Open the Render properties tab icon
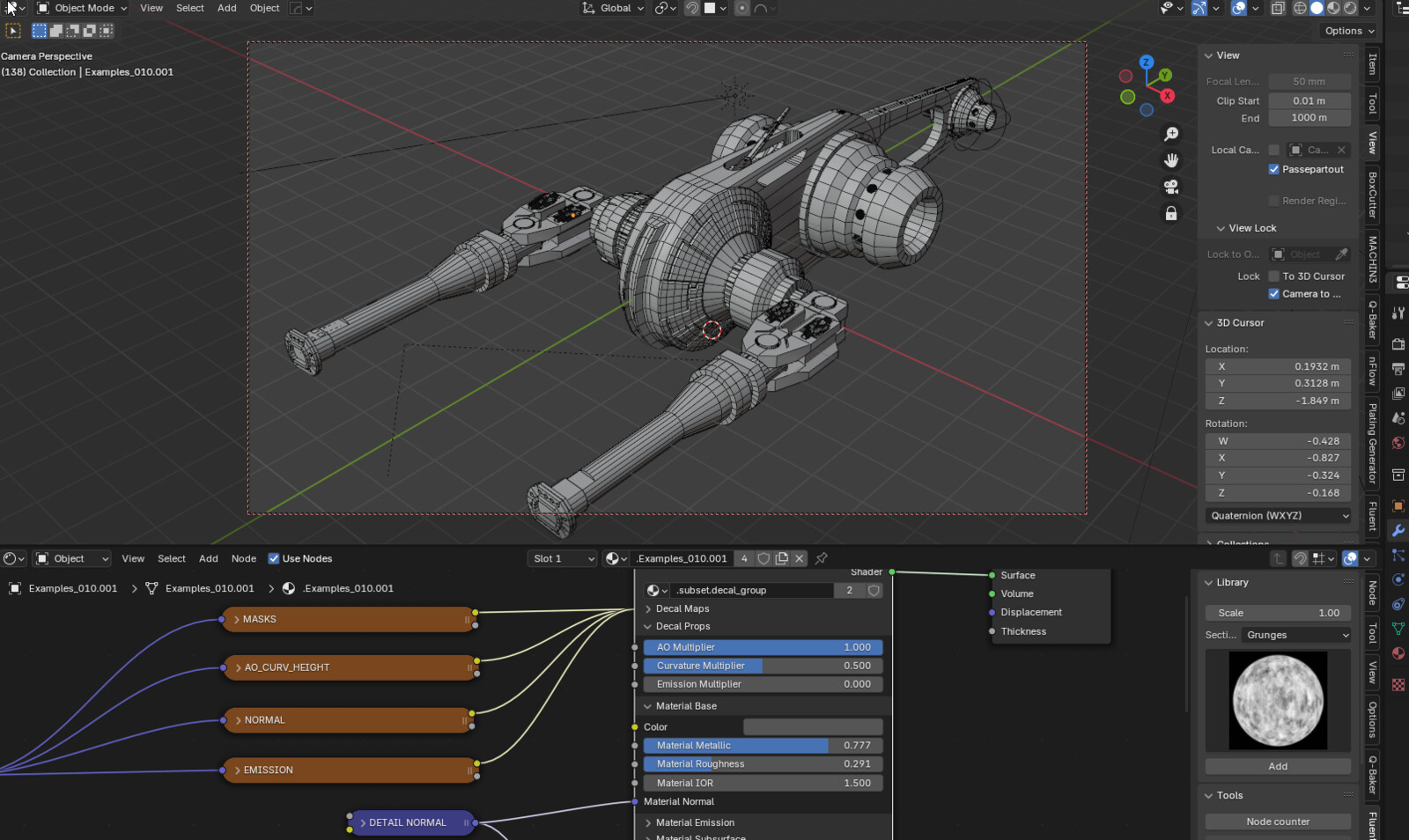1409x840 pixels. pos(1398,343)
